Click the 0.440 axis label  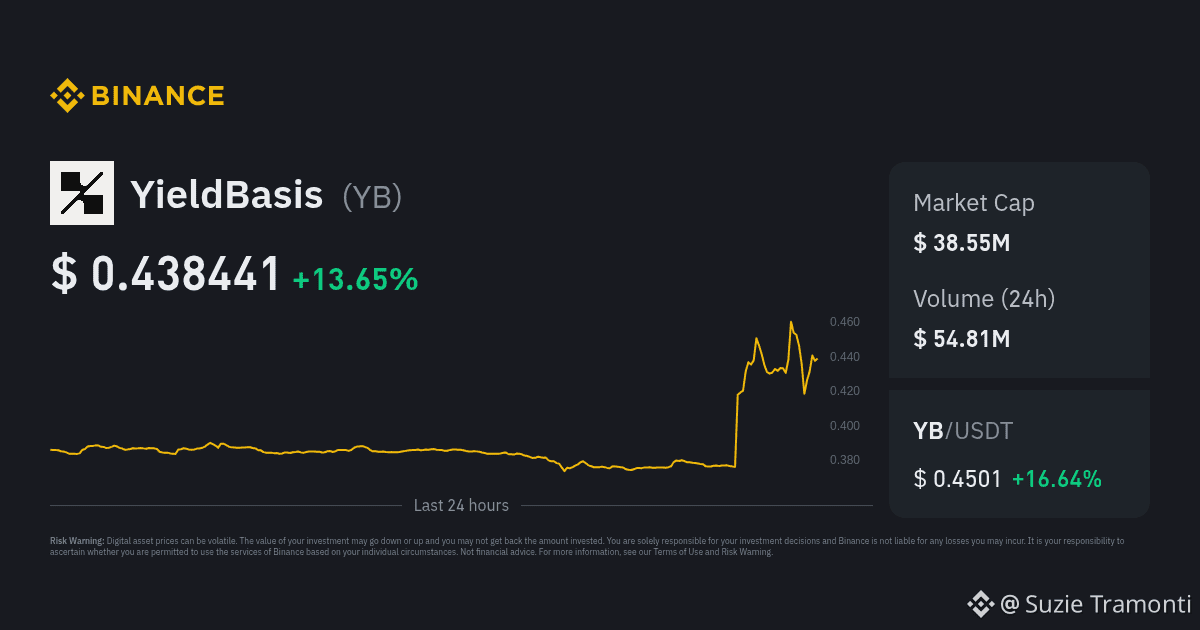click(x=845, y=357)
